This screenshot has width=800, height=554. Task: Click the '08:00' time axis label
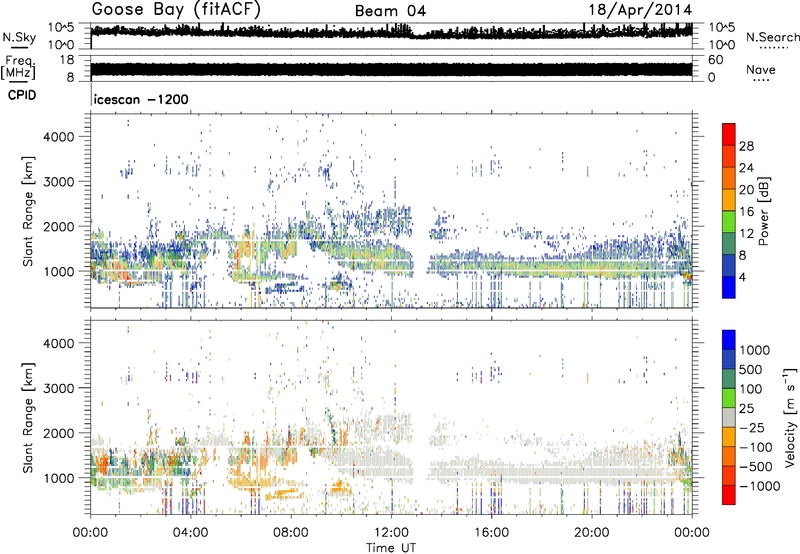pos(291,533)
